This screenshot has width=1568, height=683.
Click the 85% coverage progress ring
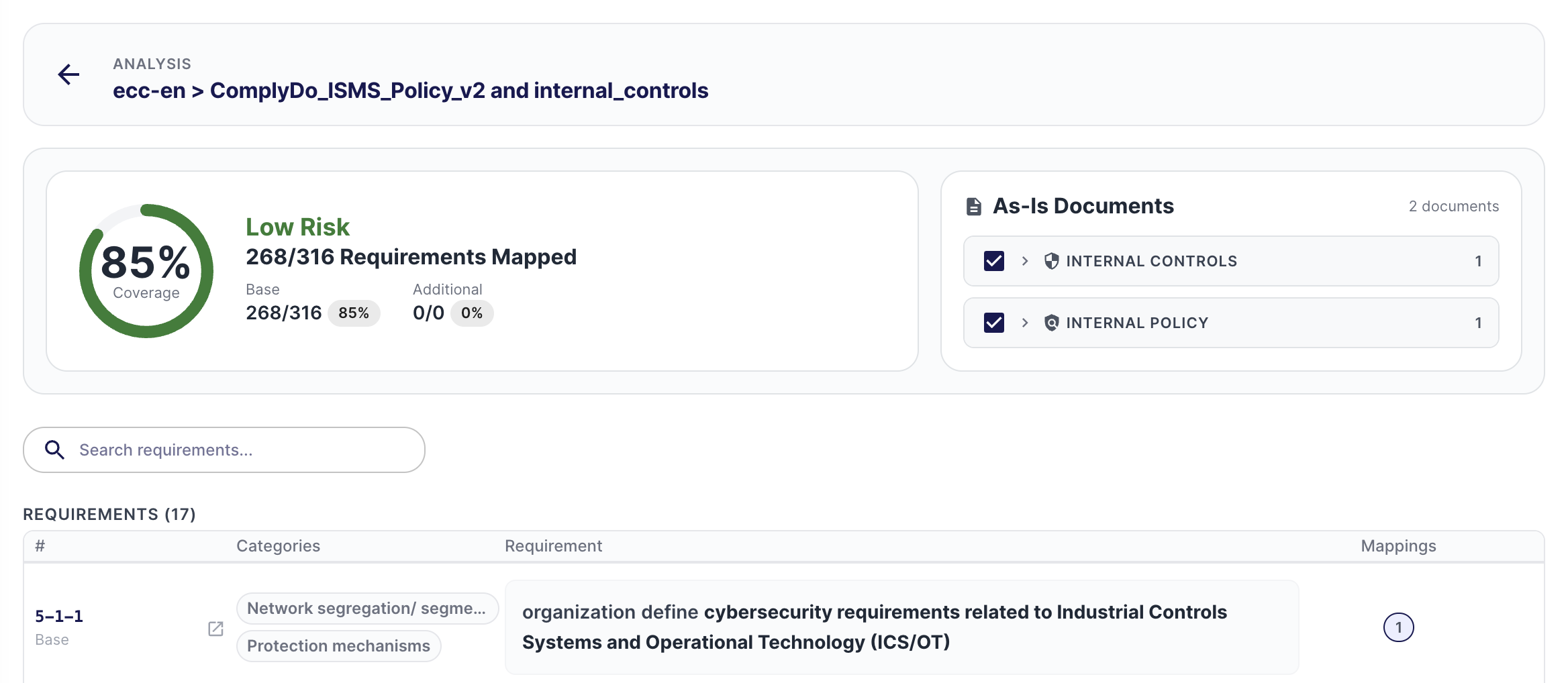coord(146,271)
